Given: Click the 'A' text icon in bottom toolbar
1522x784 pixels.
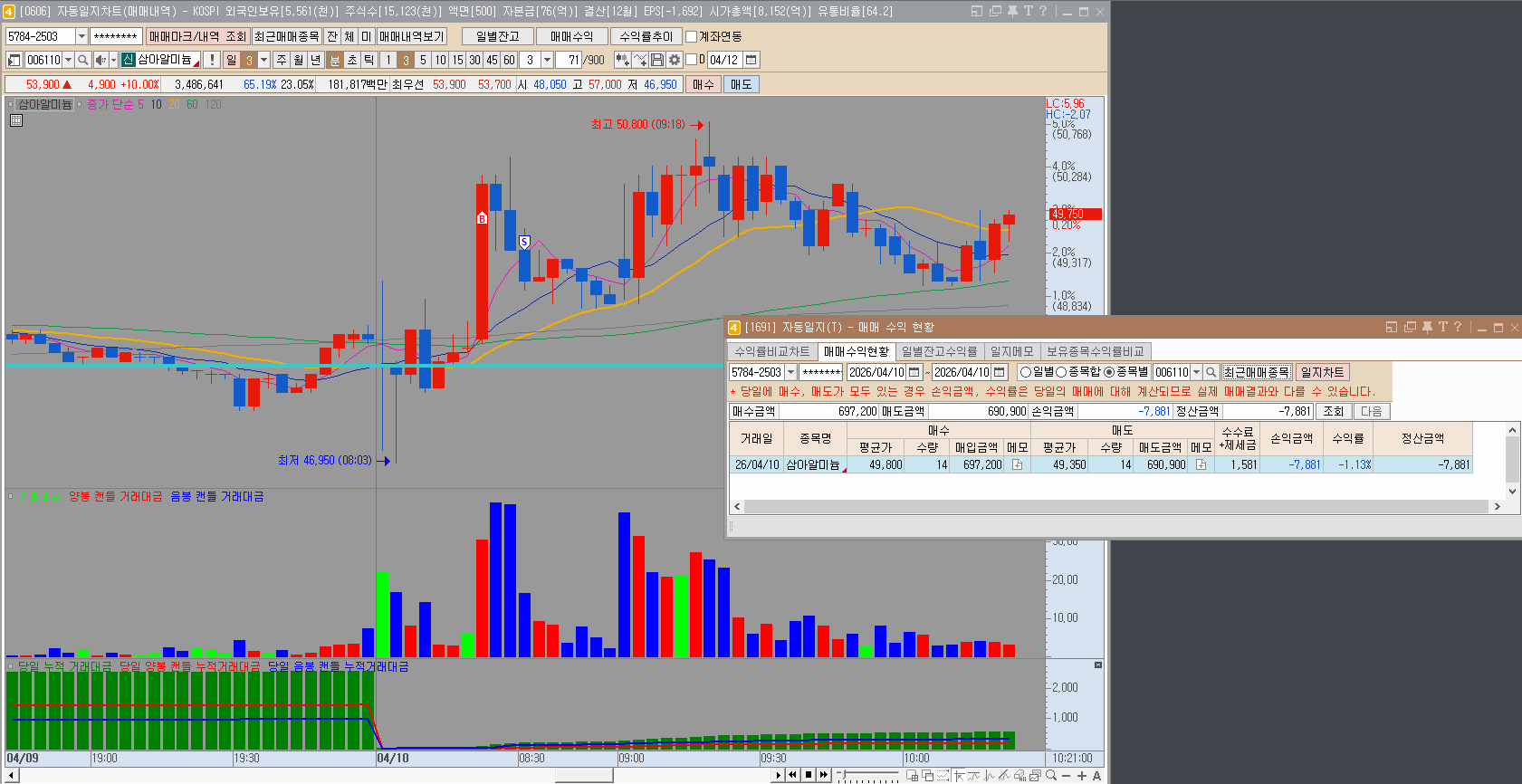Looking at the screenshot, I should (1096, 775).
